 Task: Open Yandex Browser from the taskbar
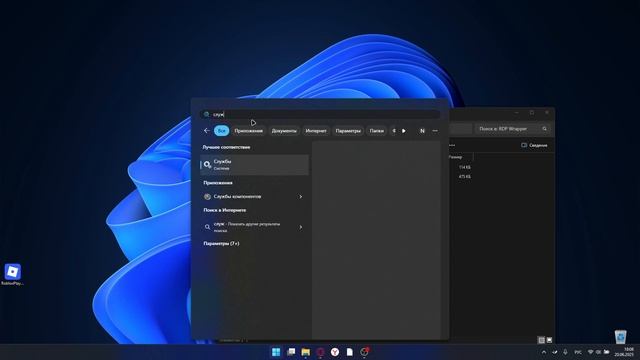(335, 352)
